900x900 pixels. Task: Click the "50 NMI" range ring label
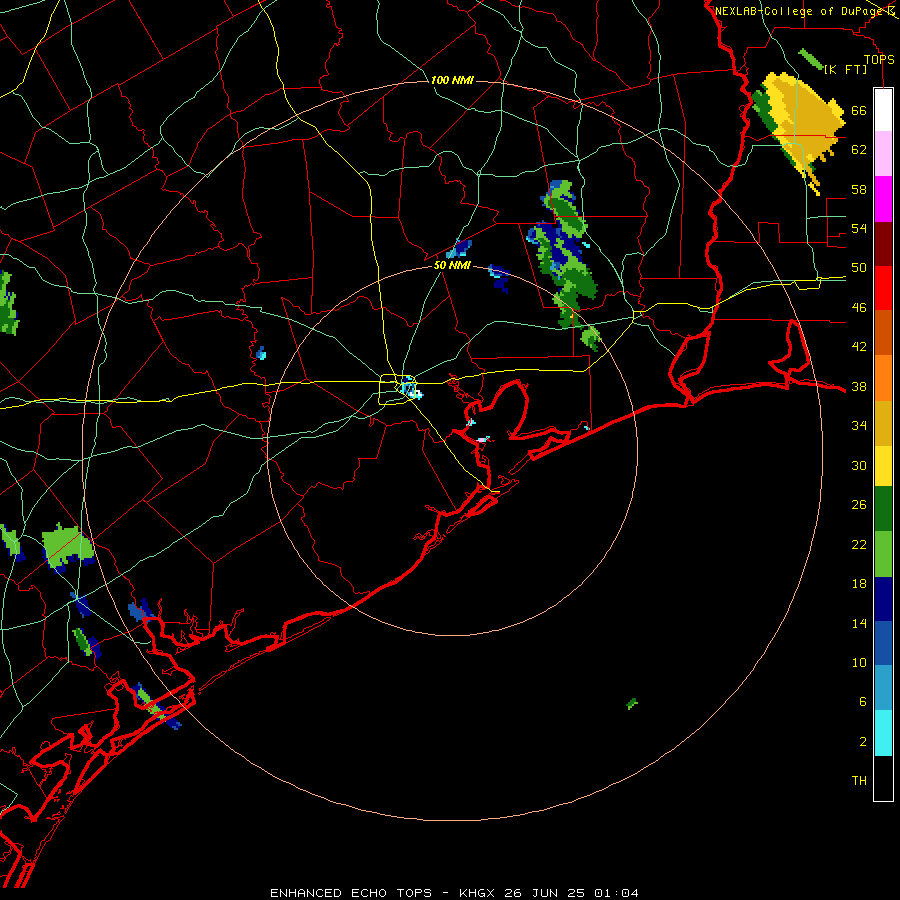452,265
